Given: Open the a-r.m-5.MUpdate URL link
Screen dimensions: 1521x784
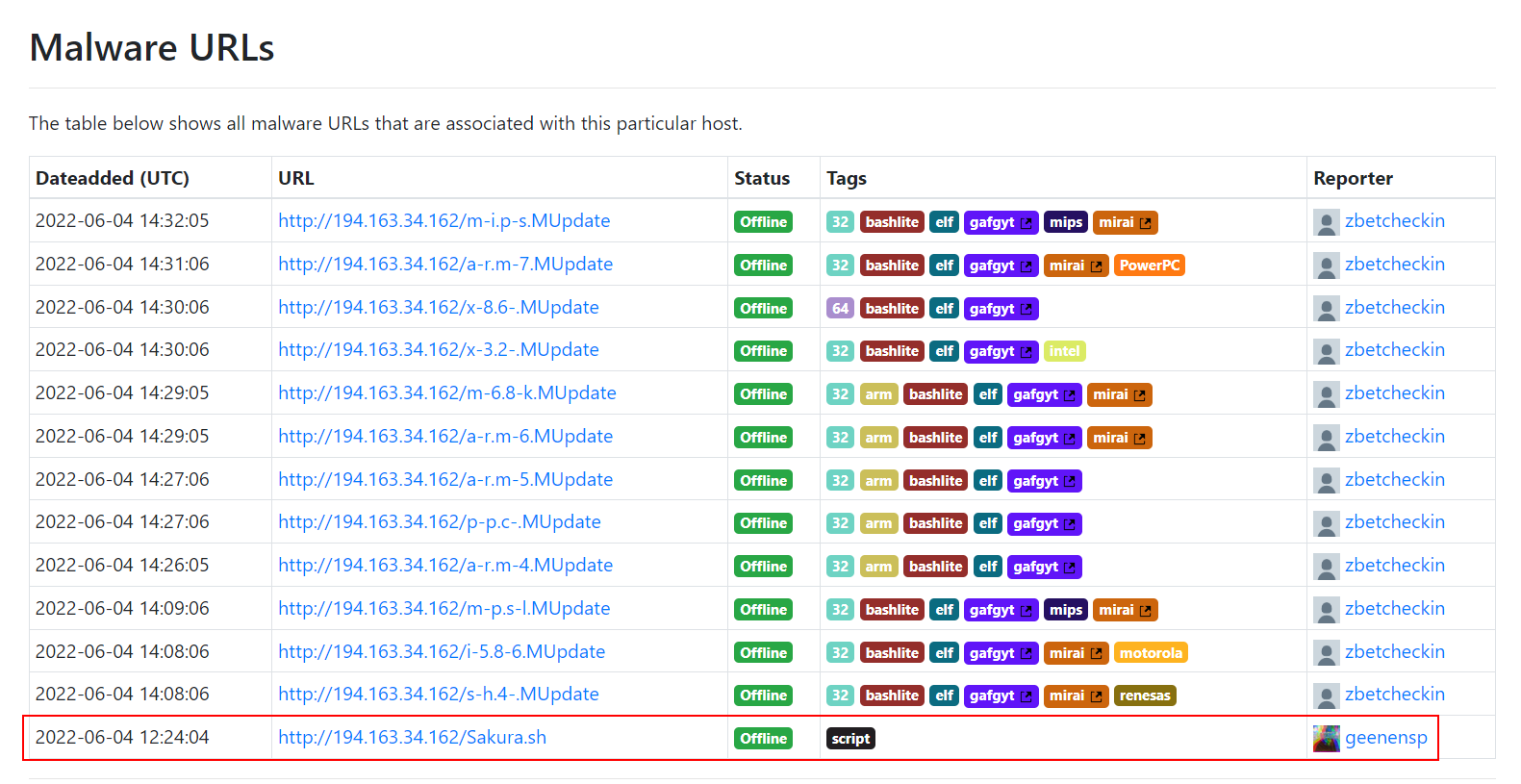Looking at the screenshot, I should point(445,479).
